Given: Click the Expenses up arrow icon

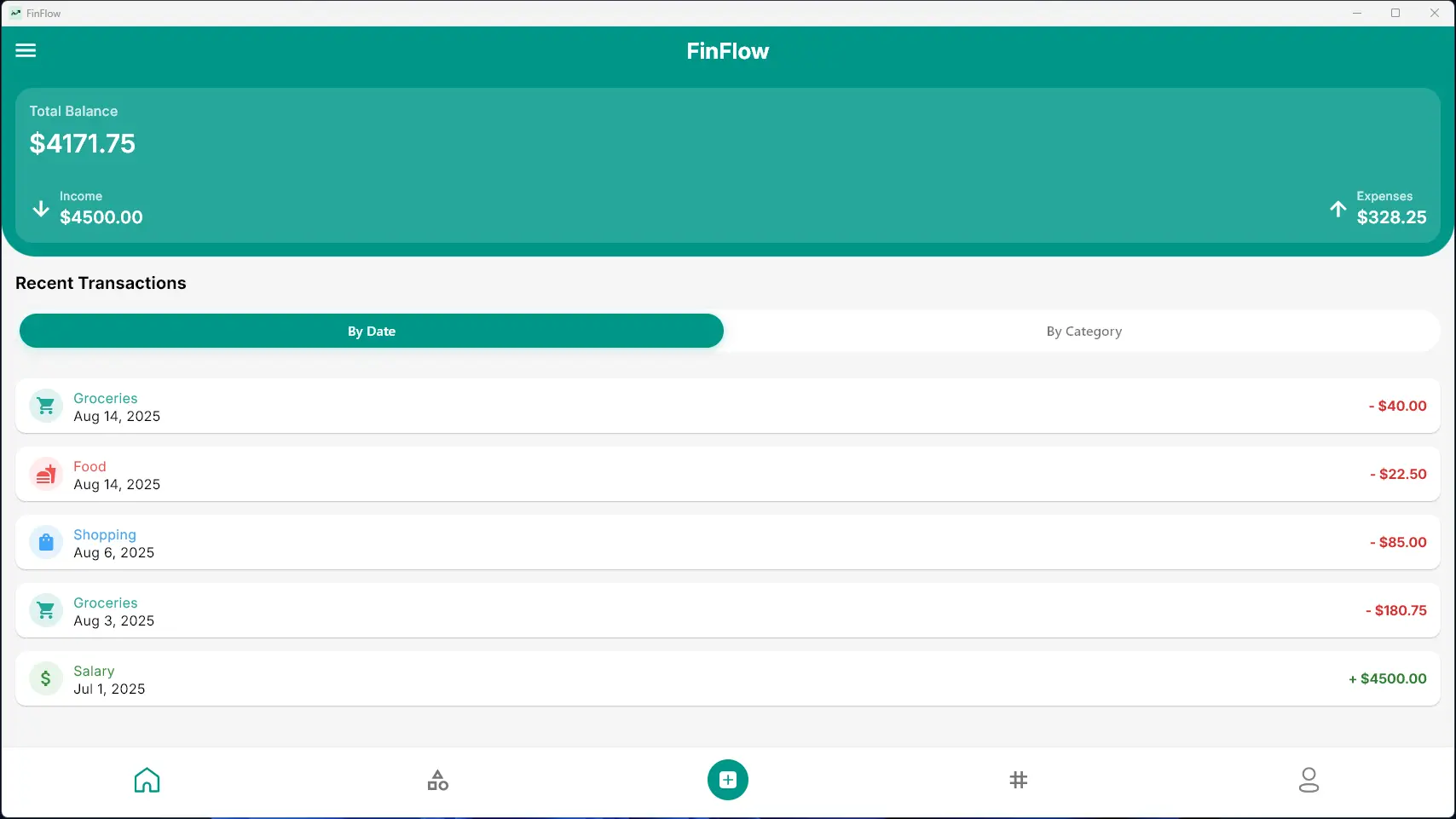Looking at the screenshot, I should pos(1338,209).
